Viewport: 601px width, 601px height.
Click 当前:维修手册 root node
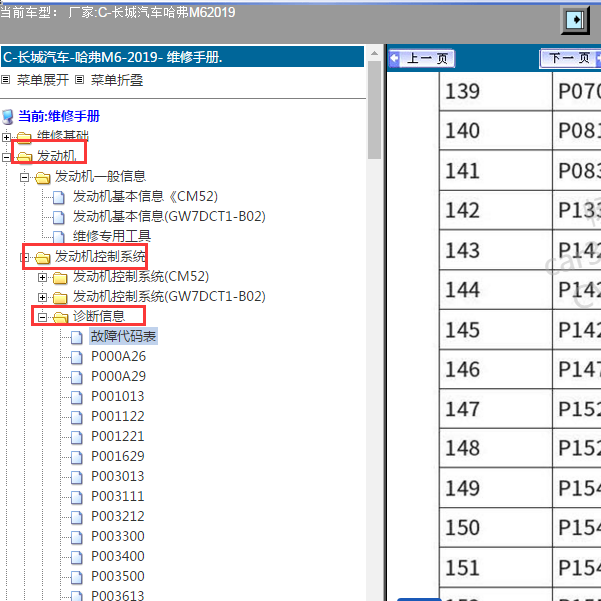coord(59,116)
